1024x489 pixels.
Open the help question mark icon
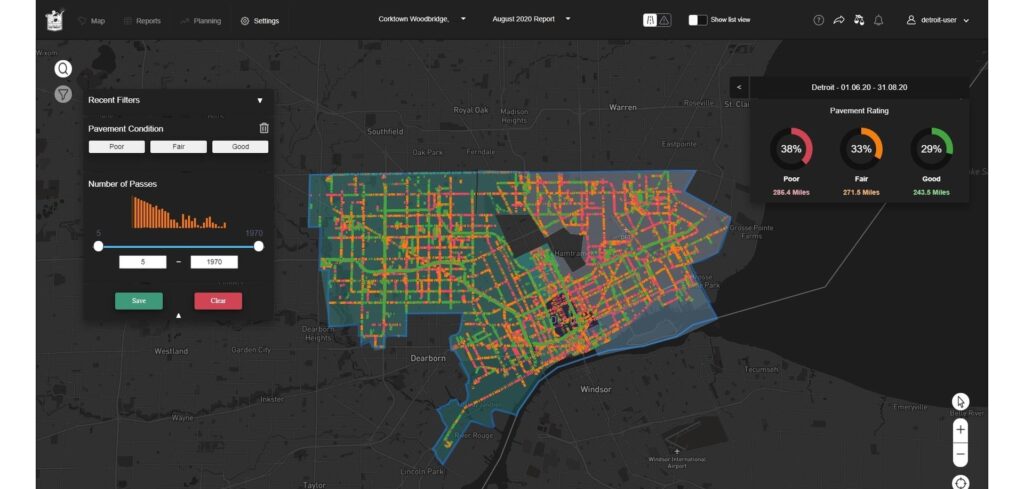(x=819, y=20)
